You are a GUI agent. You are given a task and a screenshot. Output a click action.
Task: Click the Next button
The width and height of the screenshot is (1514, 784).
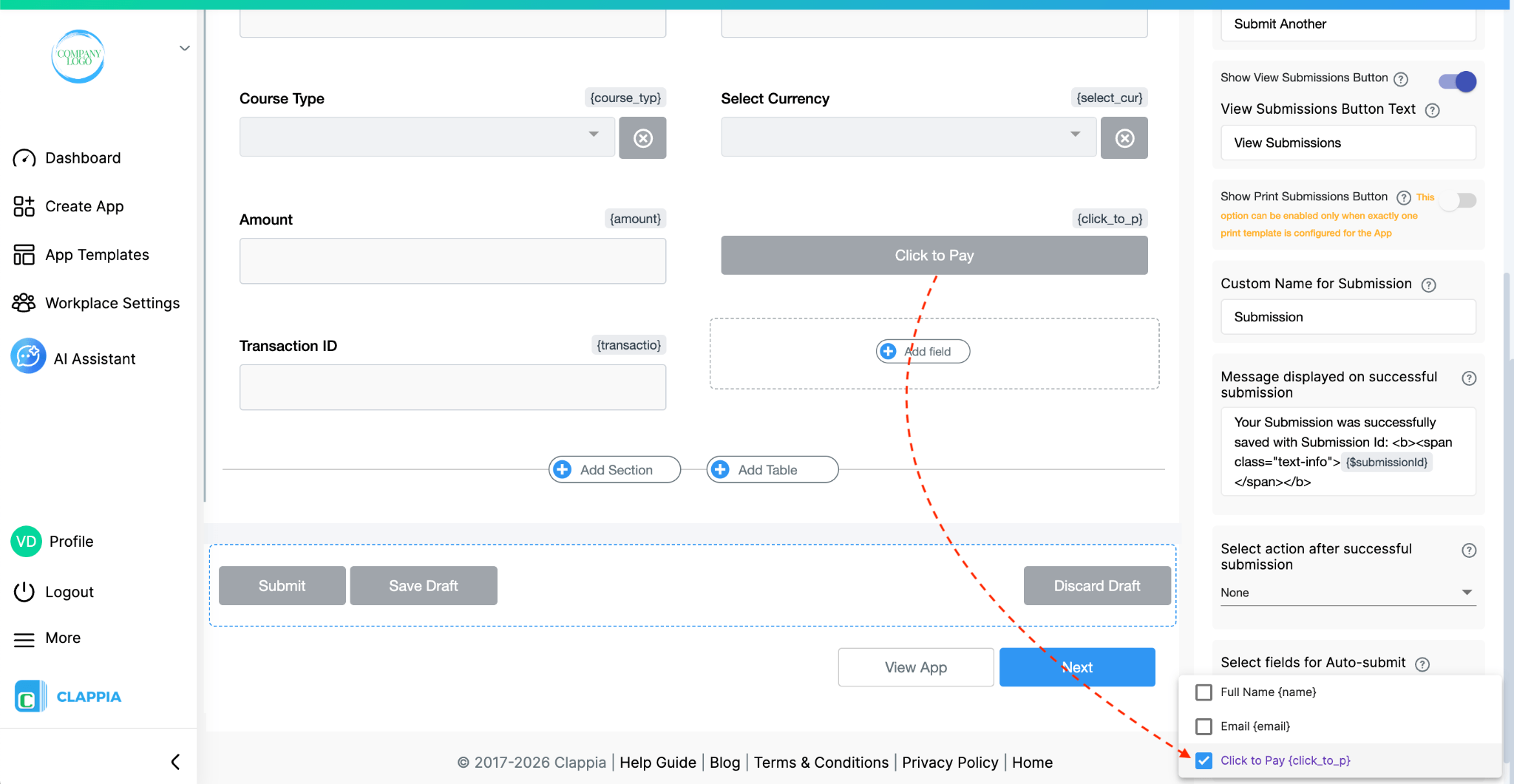click(1076, 667)
